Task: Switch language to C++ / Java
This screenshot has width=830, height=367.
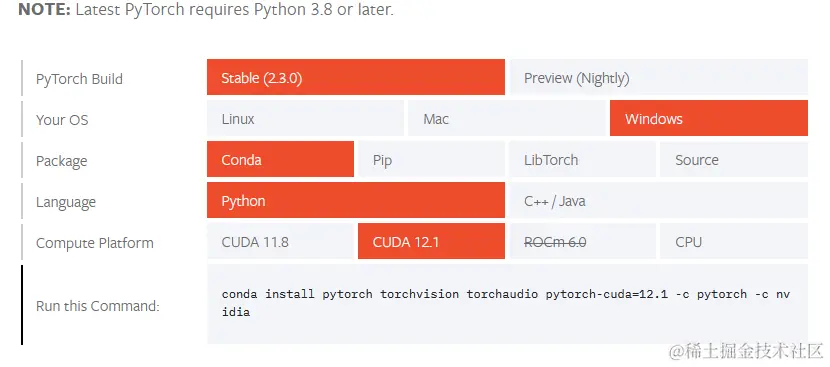Action: coord(658,200)
